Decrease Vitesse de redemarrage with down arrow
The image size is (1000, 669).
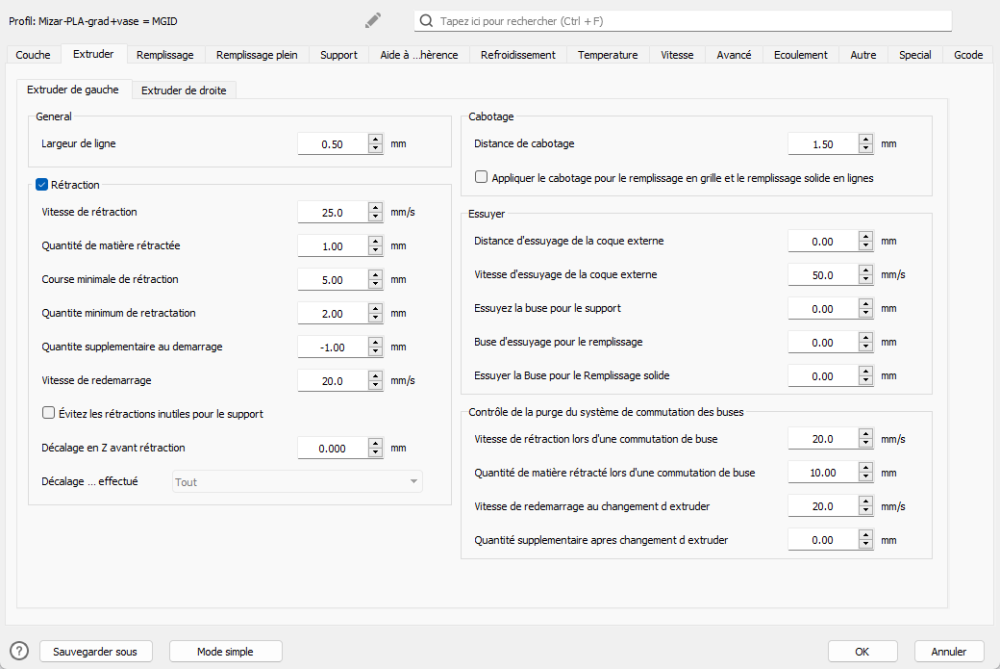click(376, 386)
